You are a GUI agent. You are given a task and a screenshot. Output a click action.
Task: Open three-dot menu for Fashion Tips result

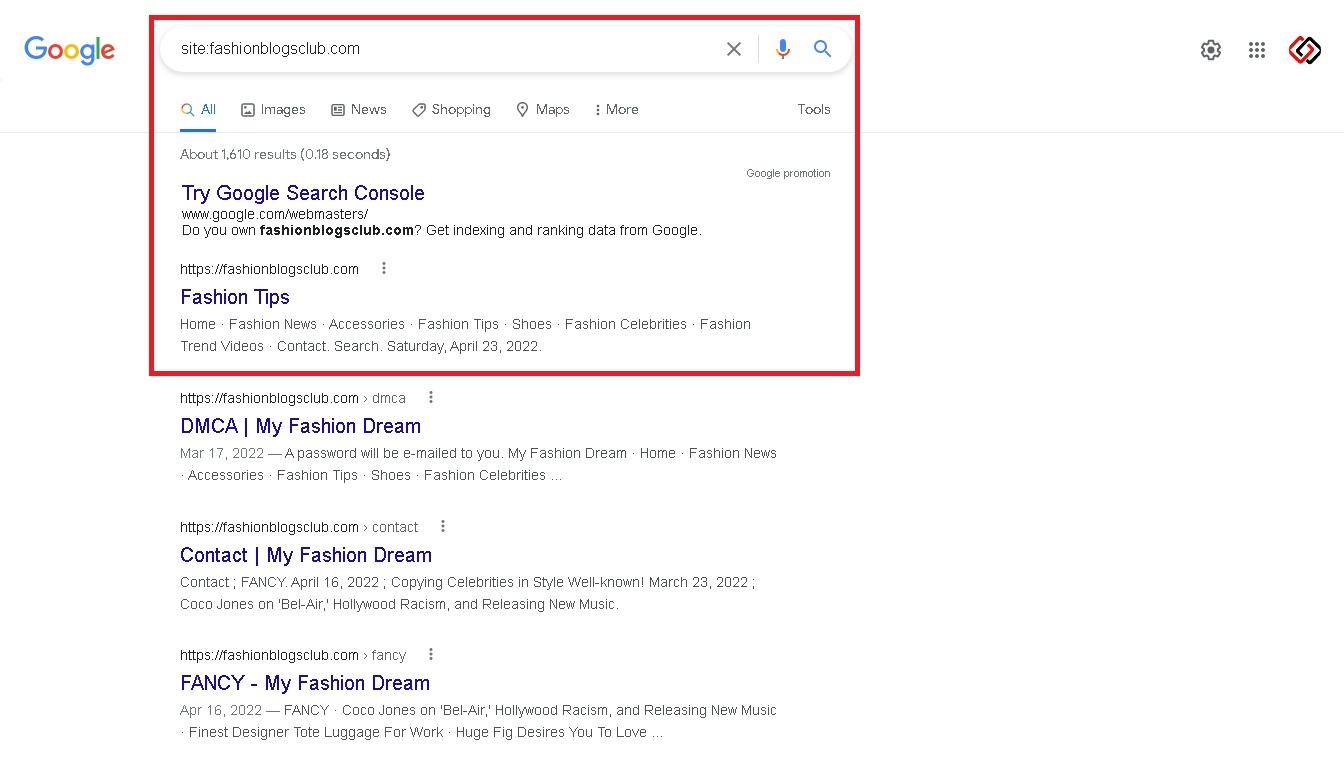pos(383,268)
